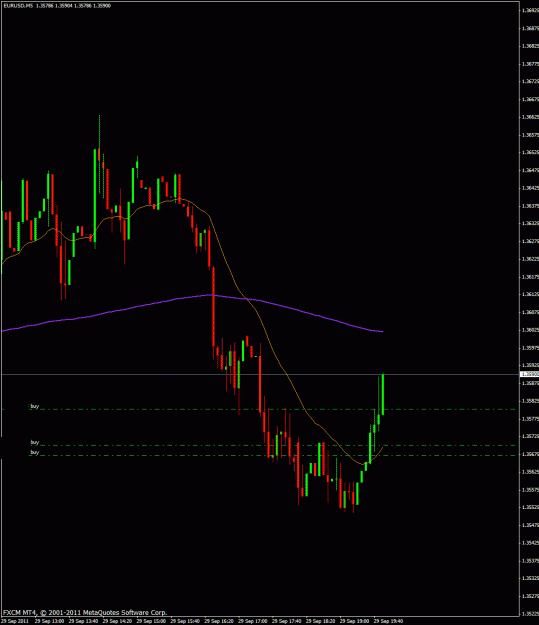This screenshot has height=625, width=539.
Task: Select the lowest buy order line label
Action: pyautogui.click(x=35, y=452)
